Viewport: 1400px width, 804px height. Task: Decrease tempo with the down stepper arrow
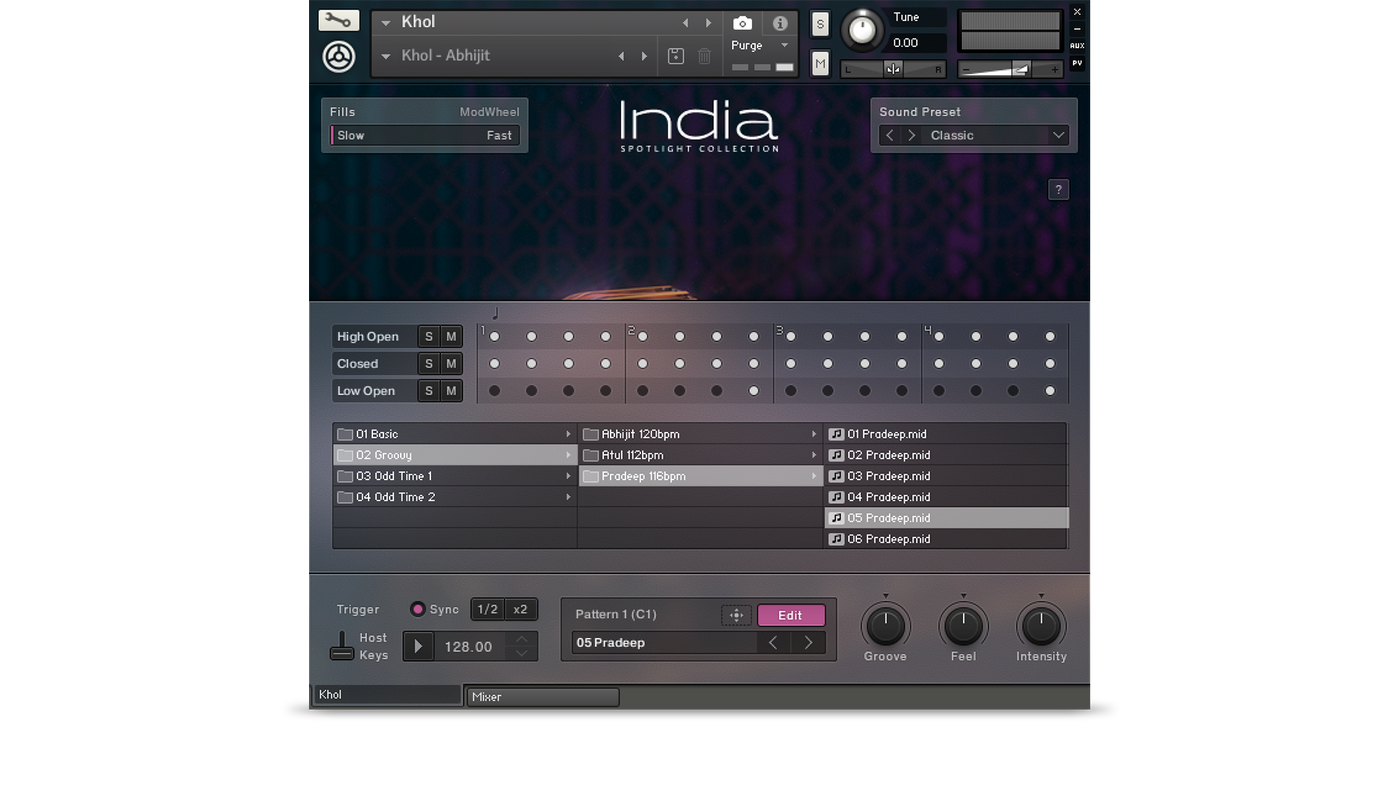[x=521, y=654]
